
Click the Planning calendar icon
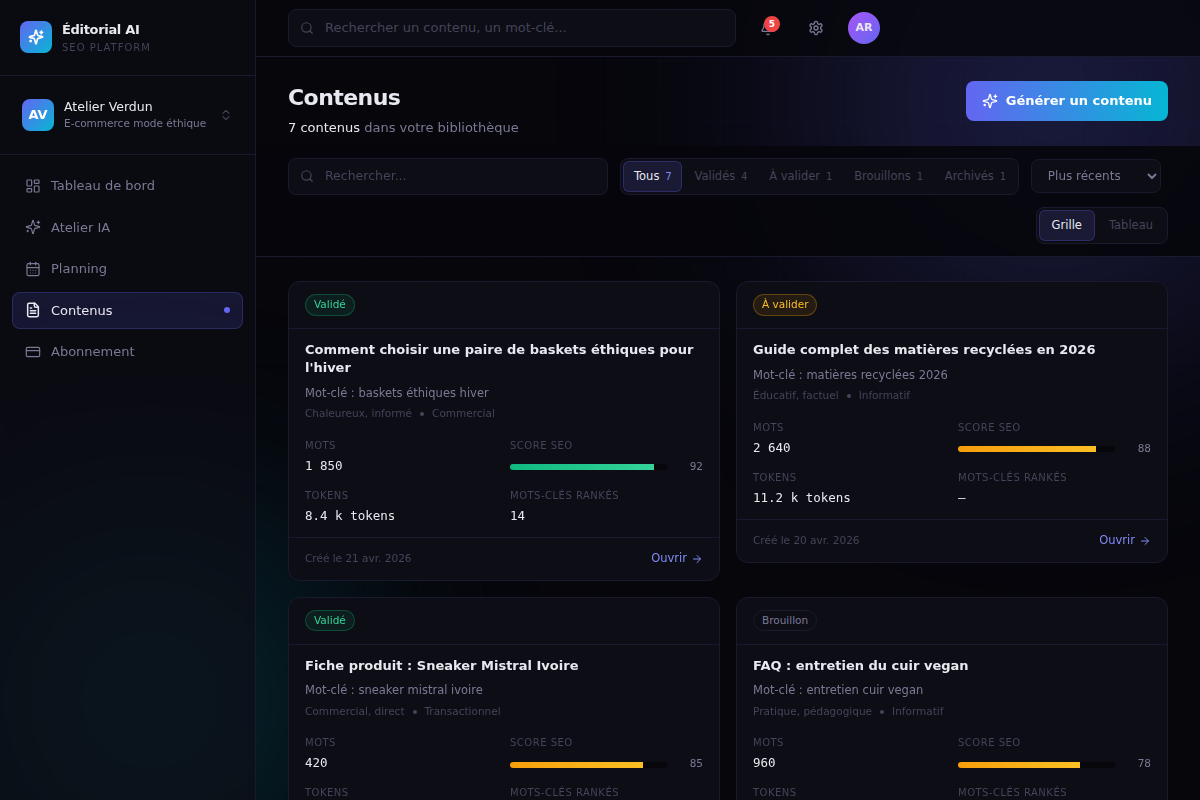[33, 269]
